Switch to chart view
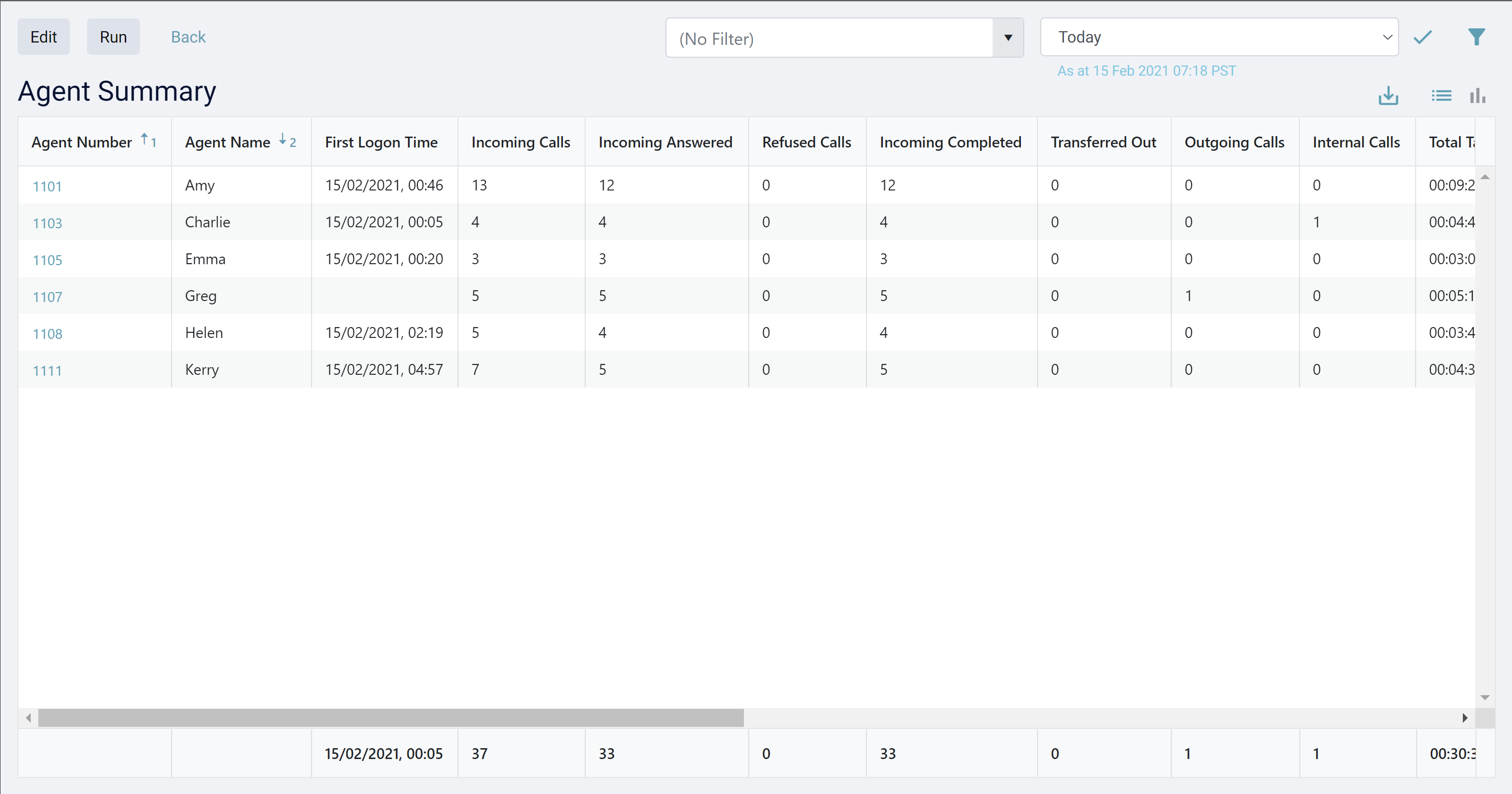This screenshot has width=1512, height=794. coord(1477,95)
